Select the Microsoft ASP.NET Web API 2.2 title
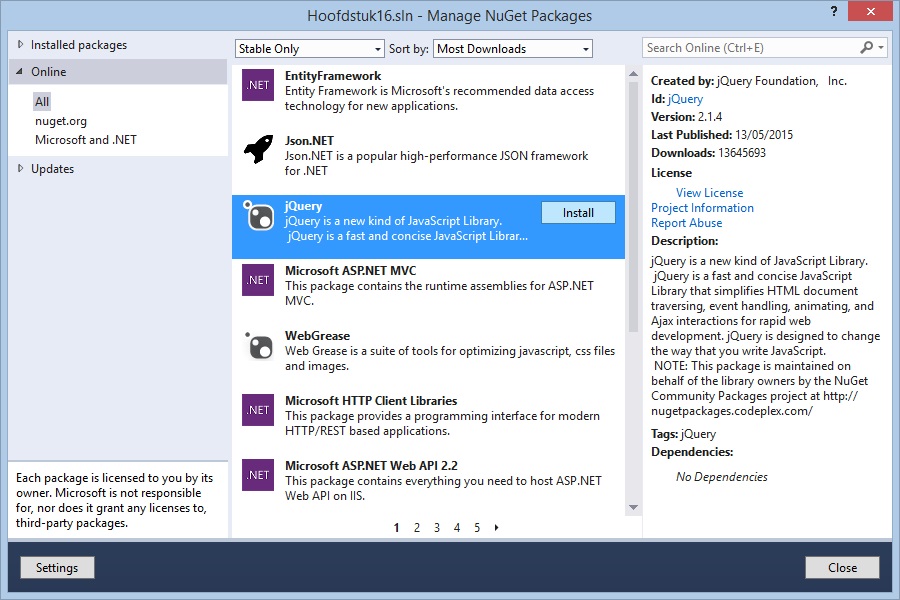This screenshot has height=600, width=900. pos(371,465)
